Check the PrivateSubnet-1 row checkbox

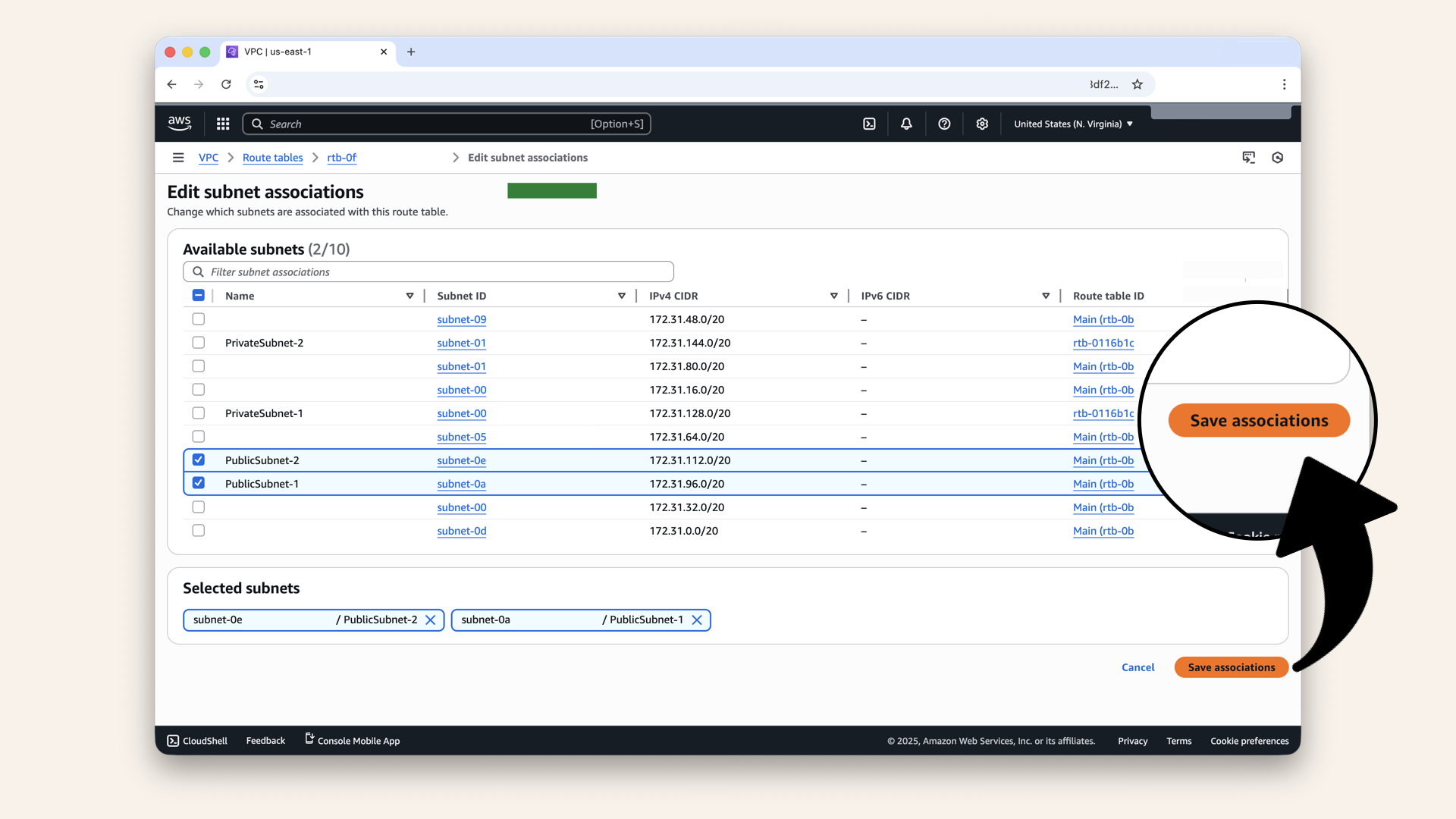click(199, 413)
